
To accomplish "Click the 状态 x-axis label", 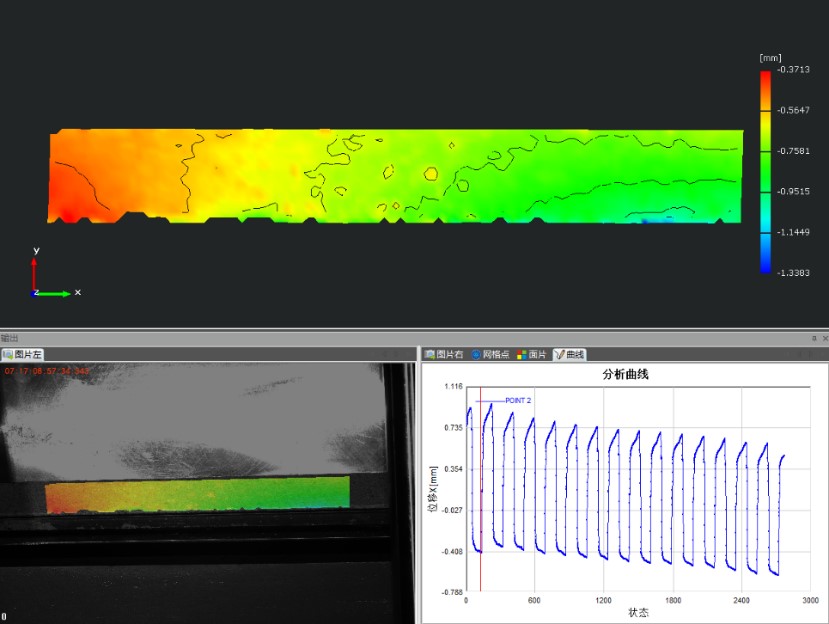I will pyautogui.click(x=638, y=612).
